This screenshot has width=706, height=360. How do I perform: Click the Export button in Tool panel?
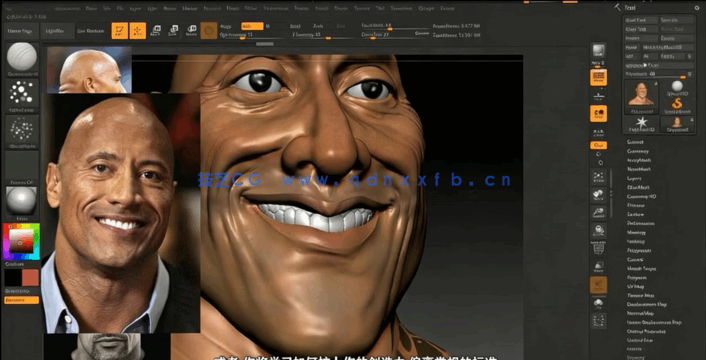coord(677,38)
